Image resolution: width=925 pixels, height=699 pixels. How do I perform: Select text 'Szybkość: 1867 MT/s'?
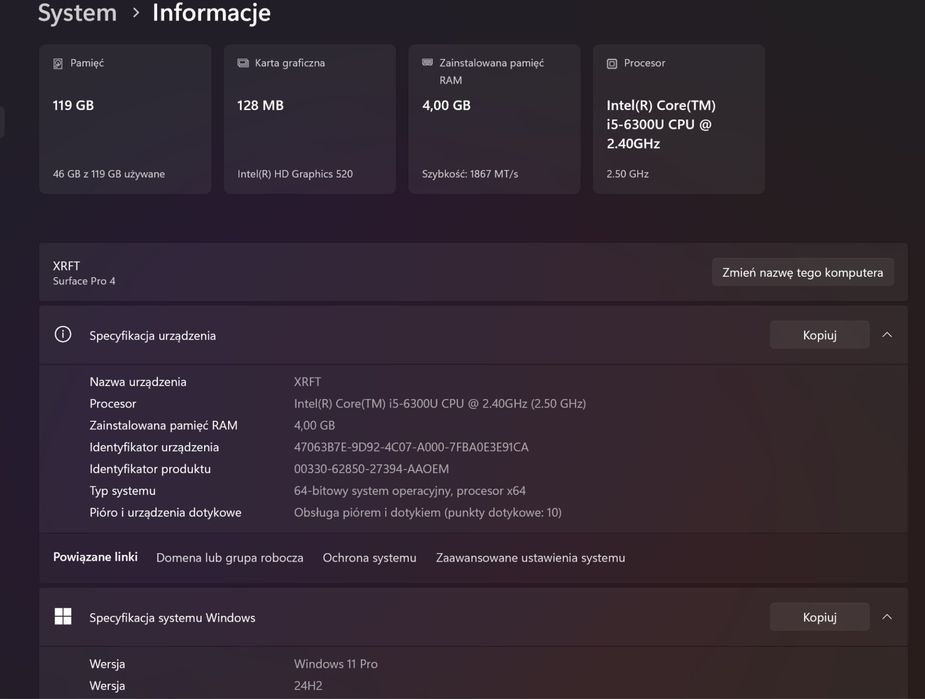tap(470, 173)
